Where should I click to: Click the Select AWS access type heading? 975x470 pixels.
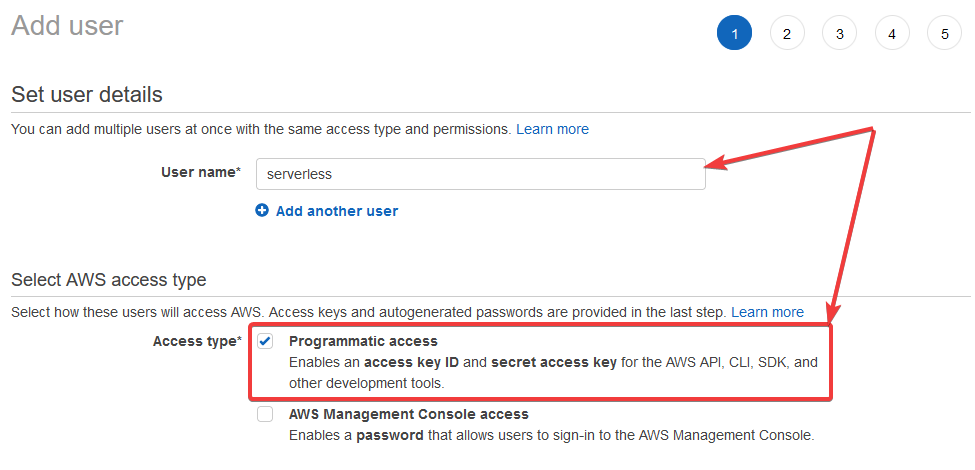[x=108, y=279]
